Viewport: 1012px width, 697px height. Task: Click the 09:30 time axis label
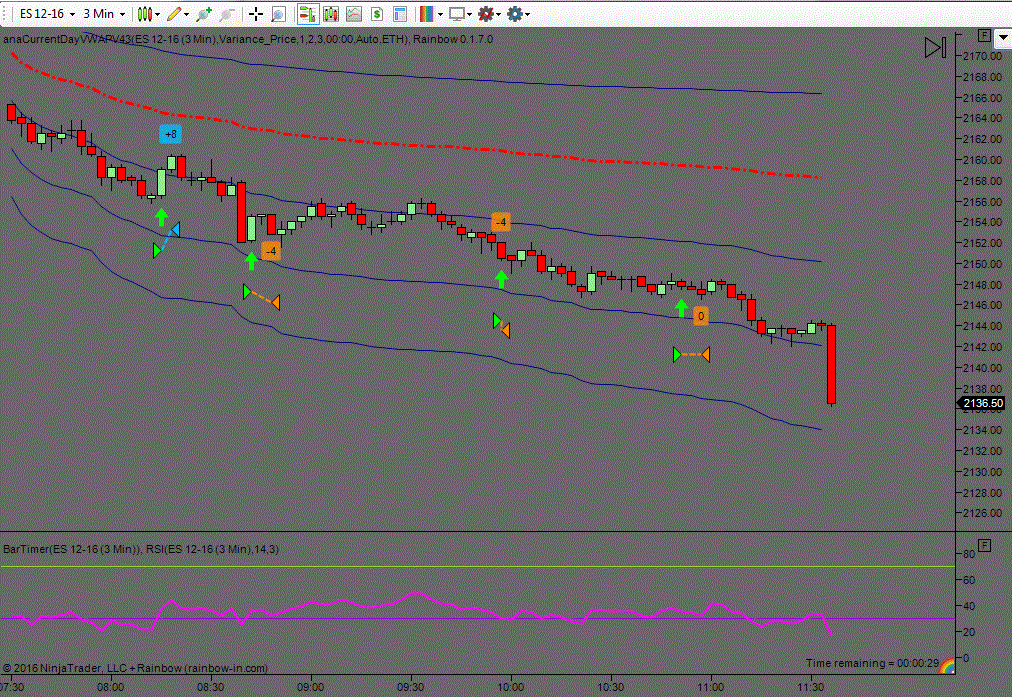[410, 687]
